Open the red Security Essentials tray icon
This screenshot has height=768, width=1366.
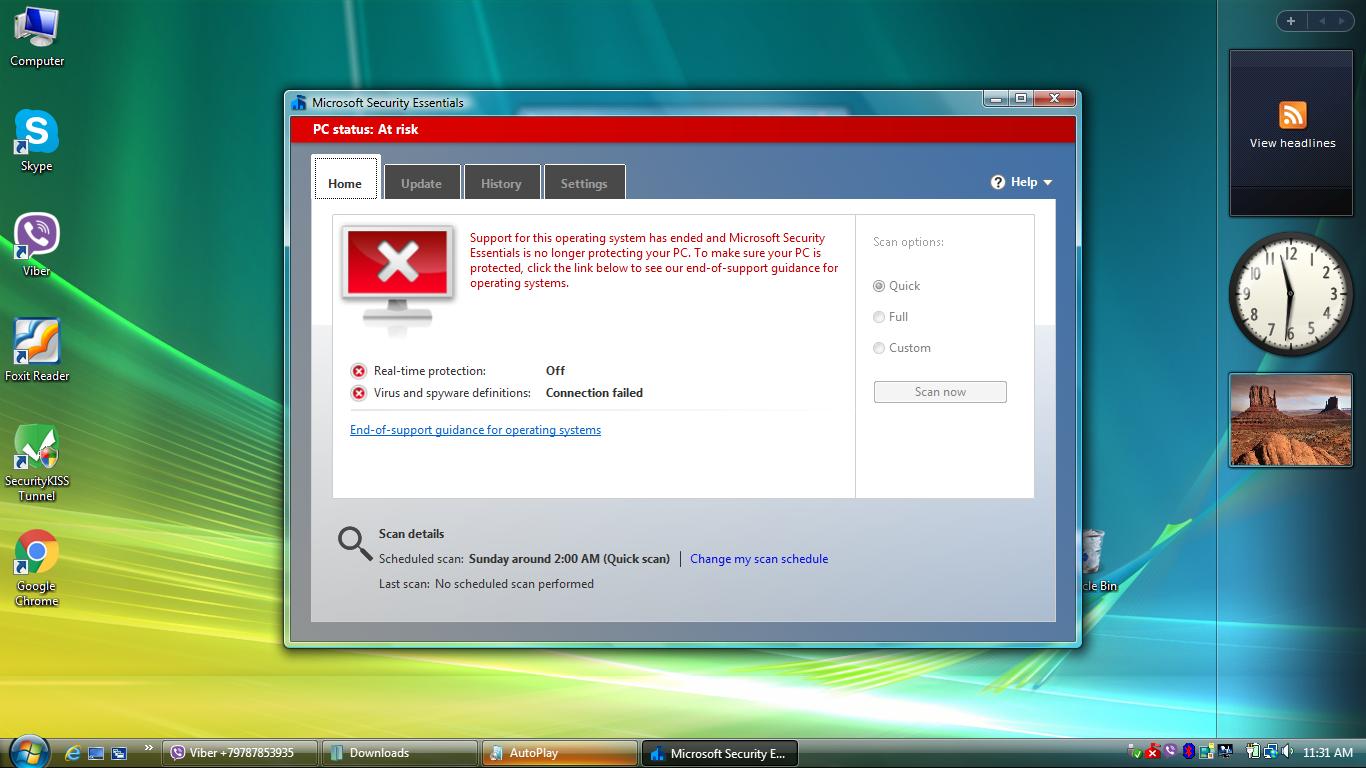point(1153,752)
